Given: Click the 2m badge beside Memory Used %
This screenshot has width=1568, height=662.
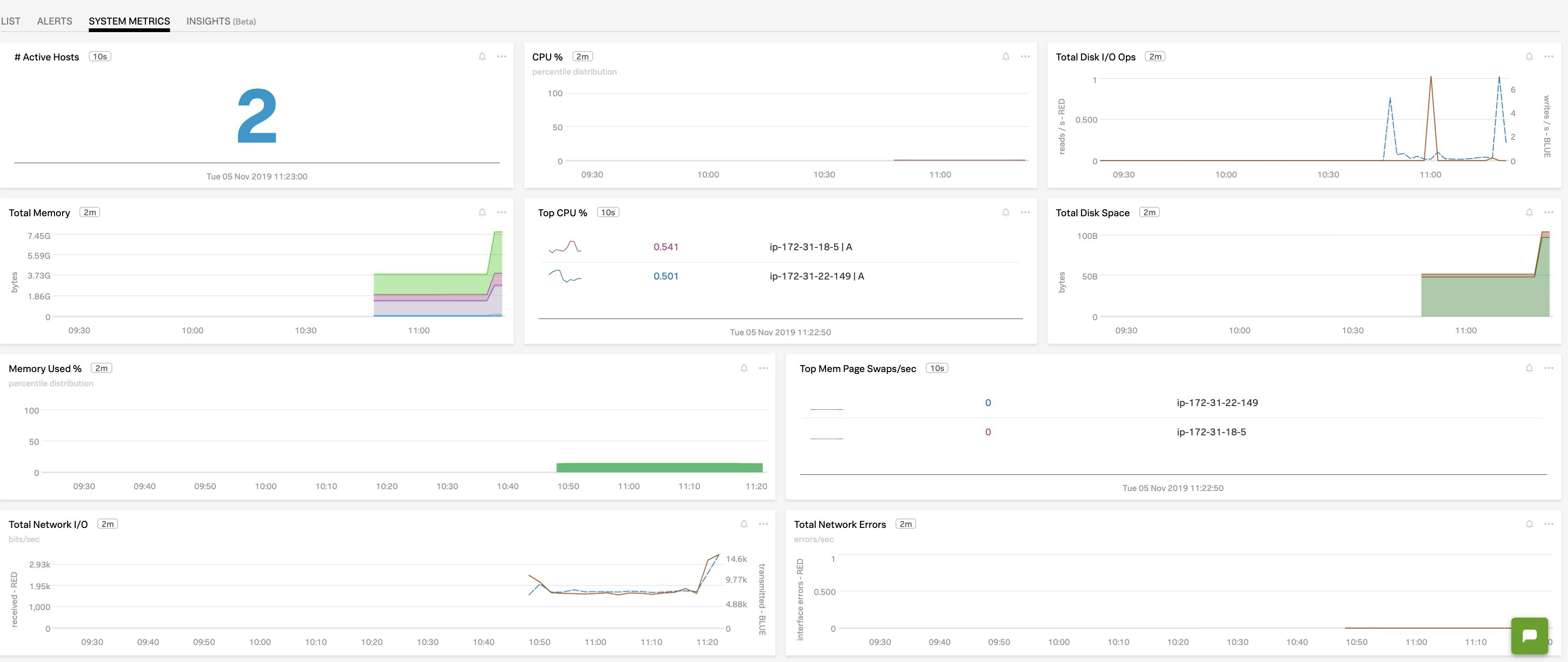Looking at the screenshot, I should click(x=101, y=368).
